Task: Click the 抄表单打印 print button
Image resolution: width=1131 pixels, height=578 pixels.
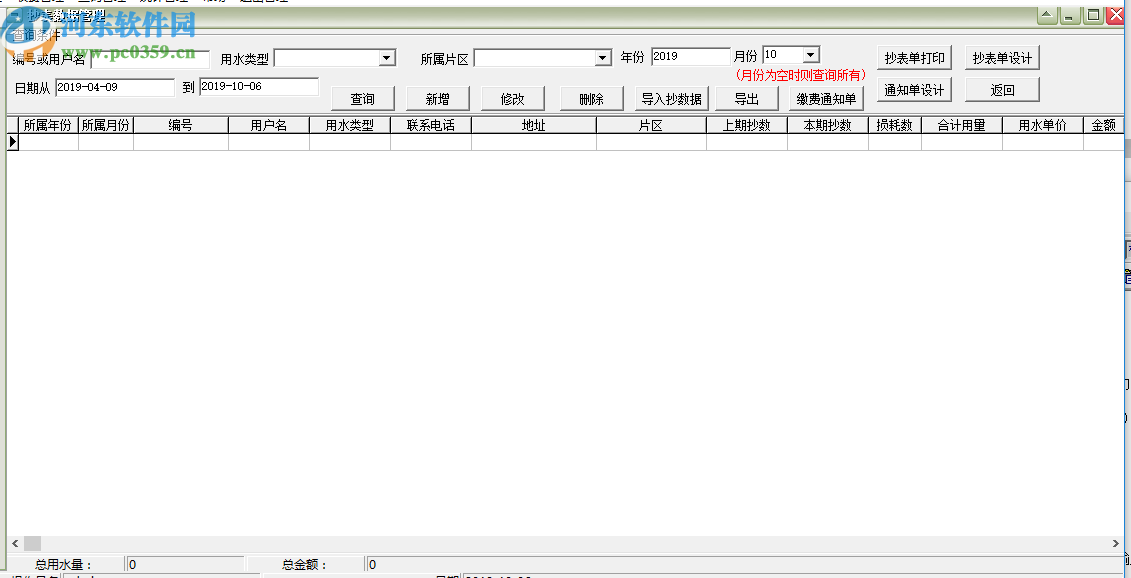Action: [x=915, y=58]
